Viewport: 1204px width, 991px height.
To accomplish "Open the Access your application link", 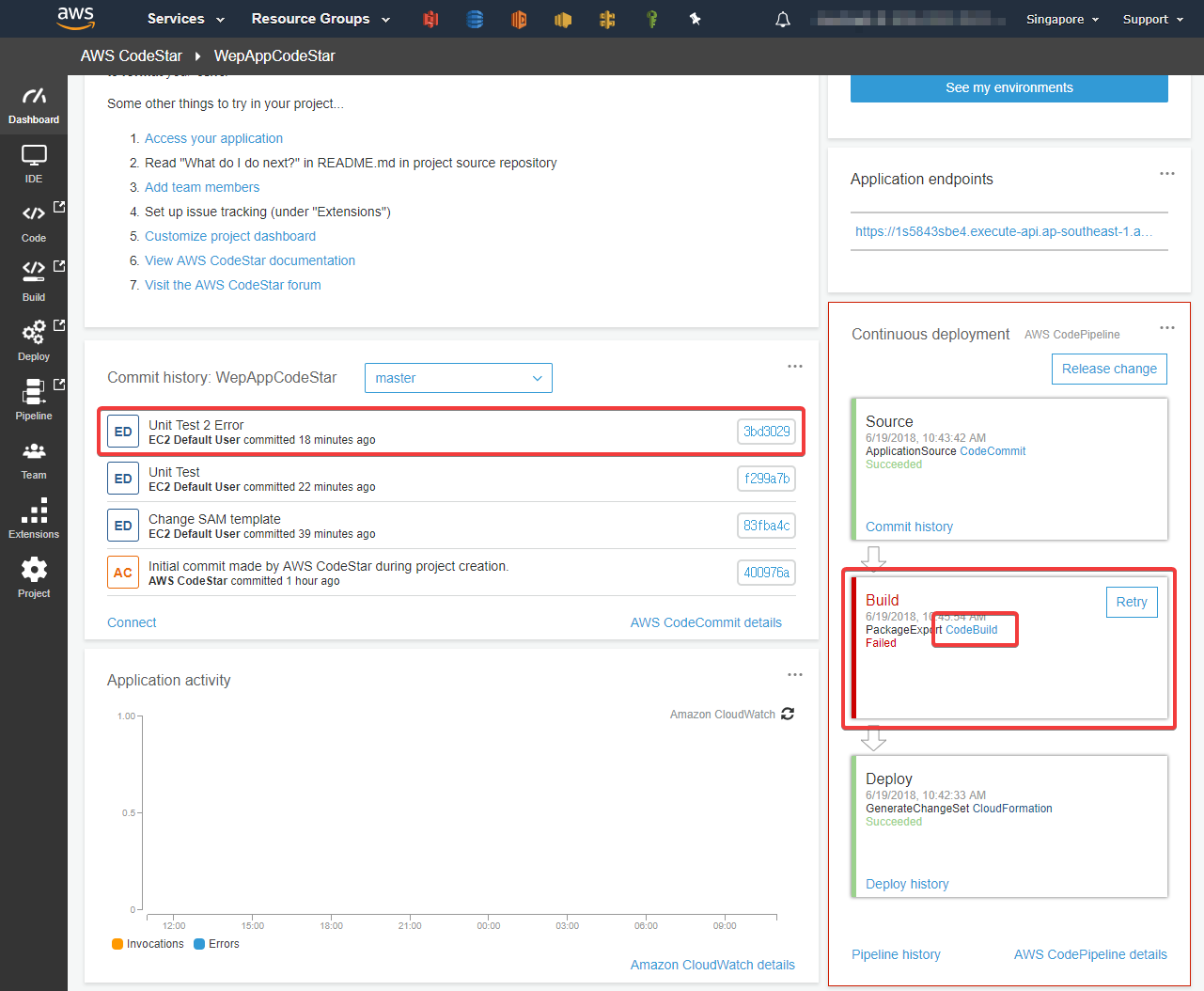I will 213,138.
